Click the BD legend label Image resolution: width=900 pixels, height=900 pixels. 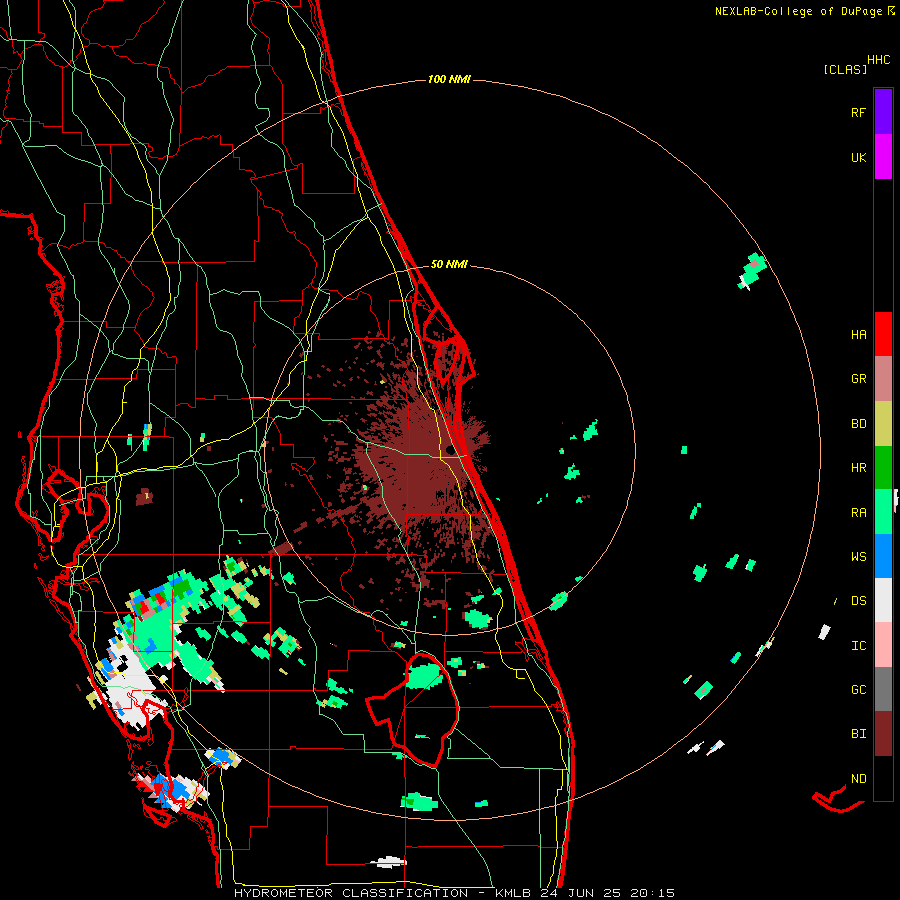(858, 424)
